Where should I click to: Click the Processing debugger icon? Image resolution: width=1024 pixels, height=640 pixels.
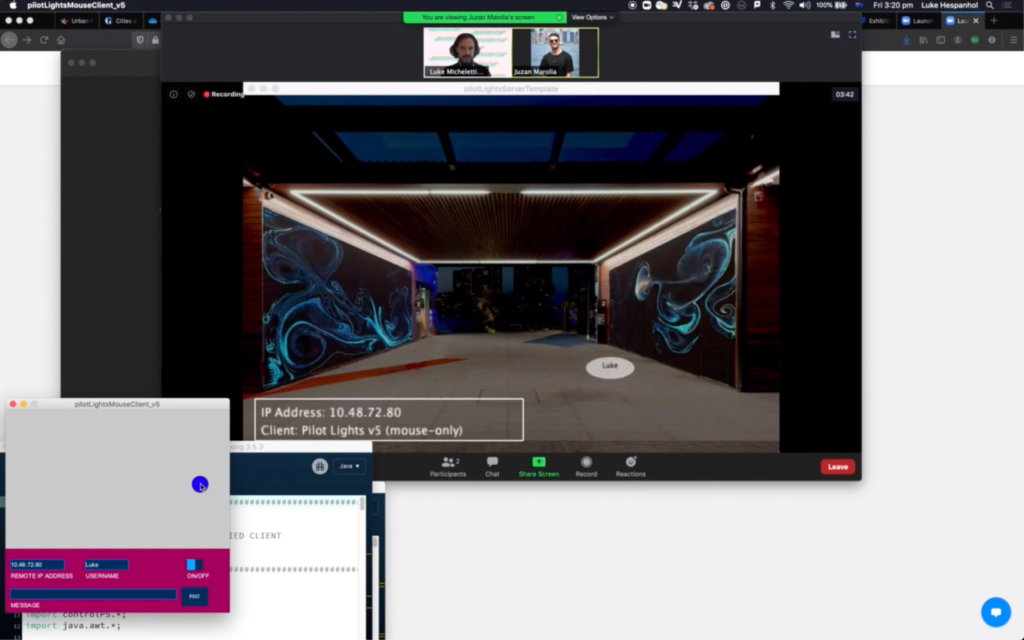[x=319, y=466]
